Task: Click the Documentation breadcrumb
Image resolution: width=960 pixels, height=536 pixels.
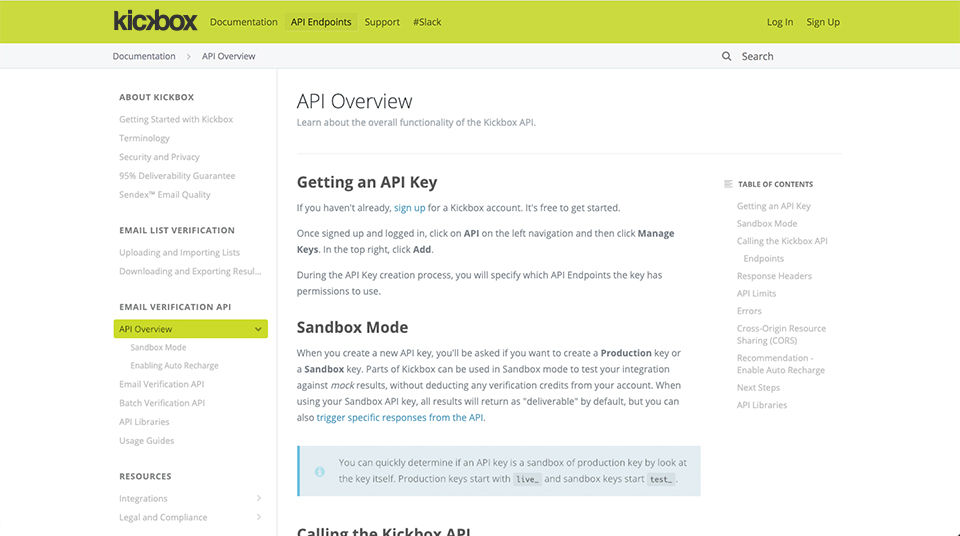Action: tap(144, 57)
